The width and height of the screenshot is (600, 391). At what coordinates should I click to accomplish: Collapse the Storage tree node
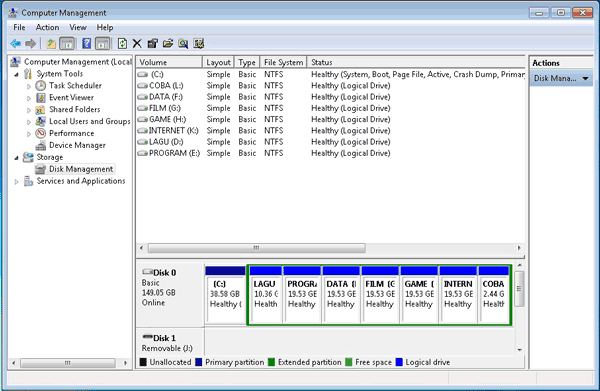(16, 158)
